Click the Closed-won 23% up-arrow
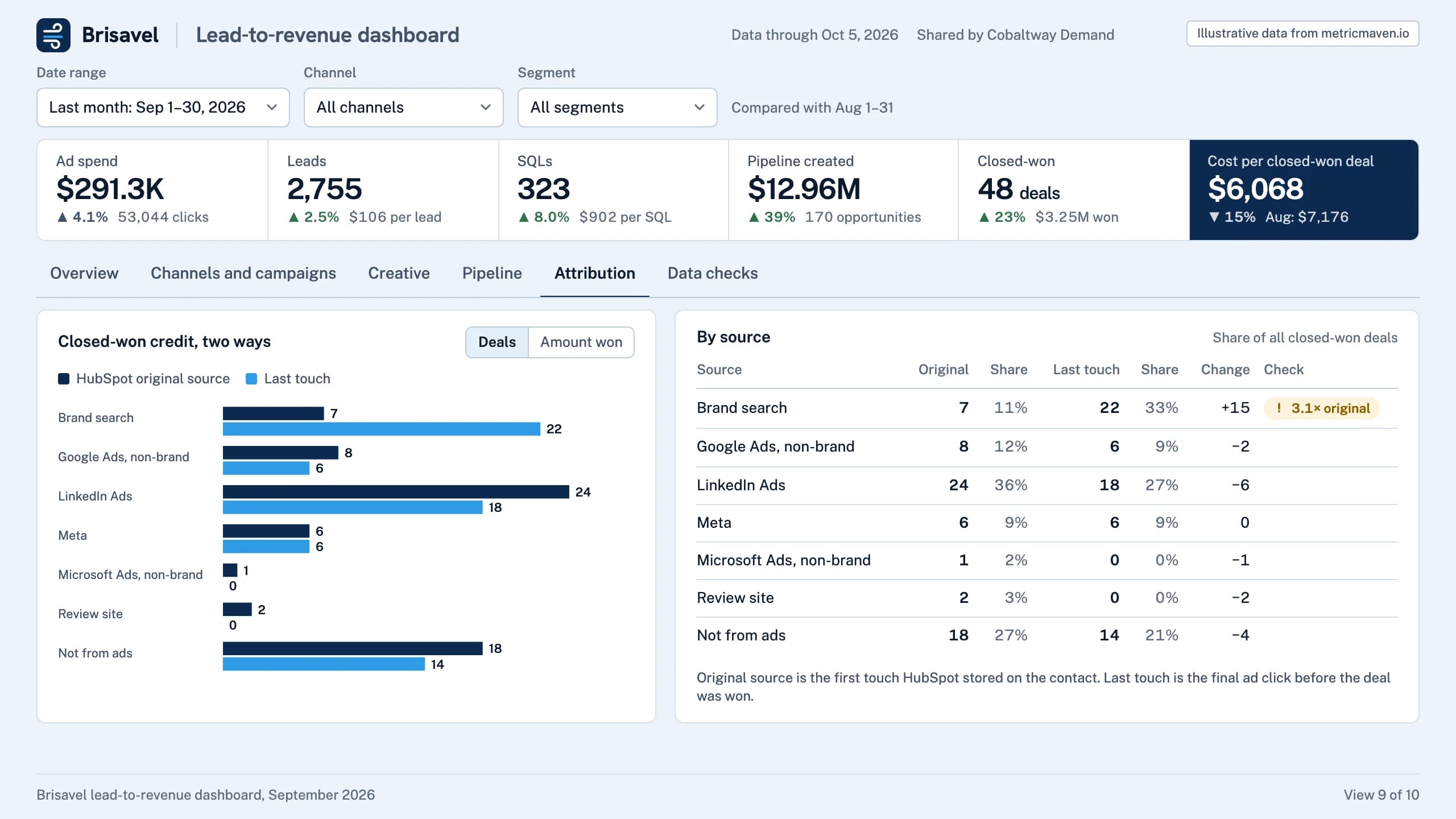The width and height of the screenshot is (1456, 819). pyautogui.click(x=984, y=217)
